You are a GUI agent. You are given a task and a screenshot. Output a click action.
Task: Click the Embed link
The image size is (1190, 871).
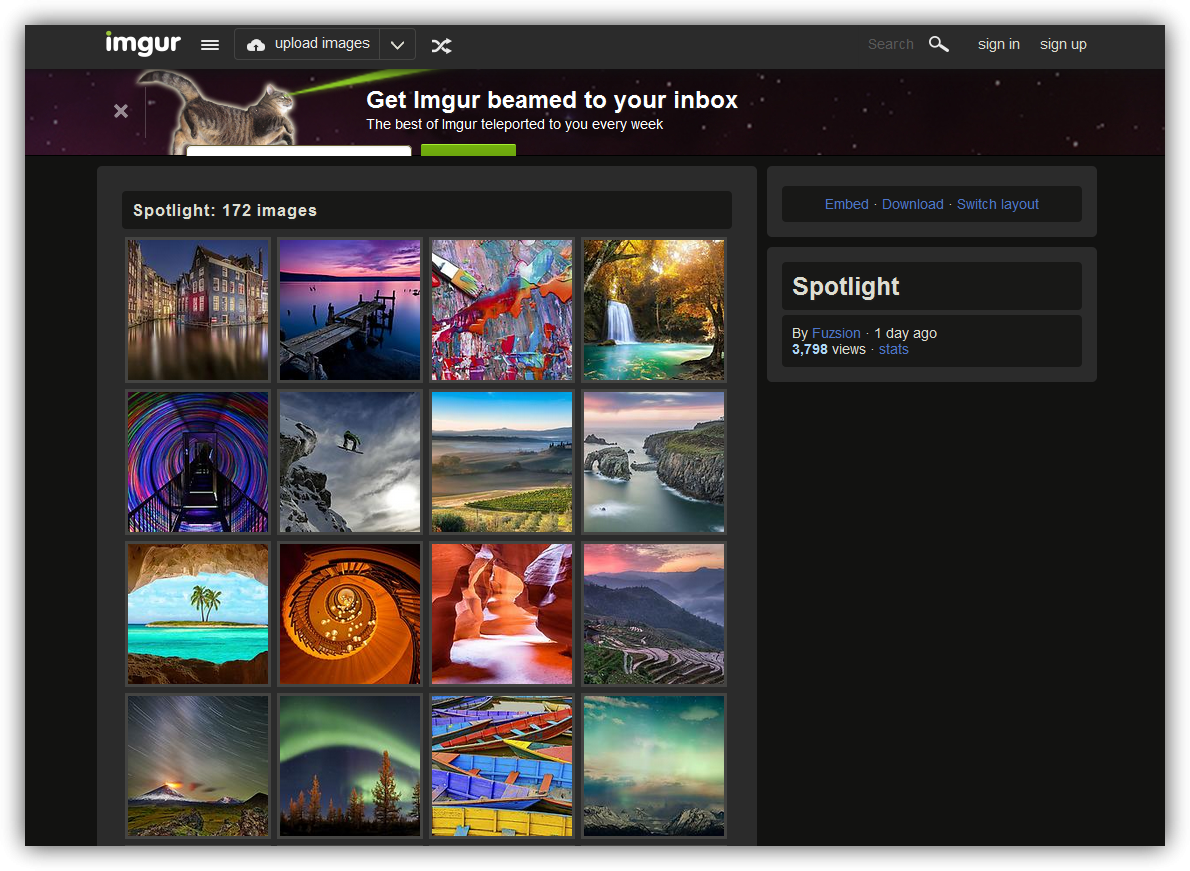[846, 204]
